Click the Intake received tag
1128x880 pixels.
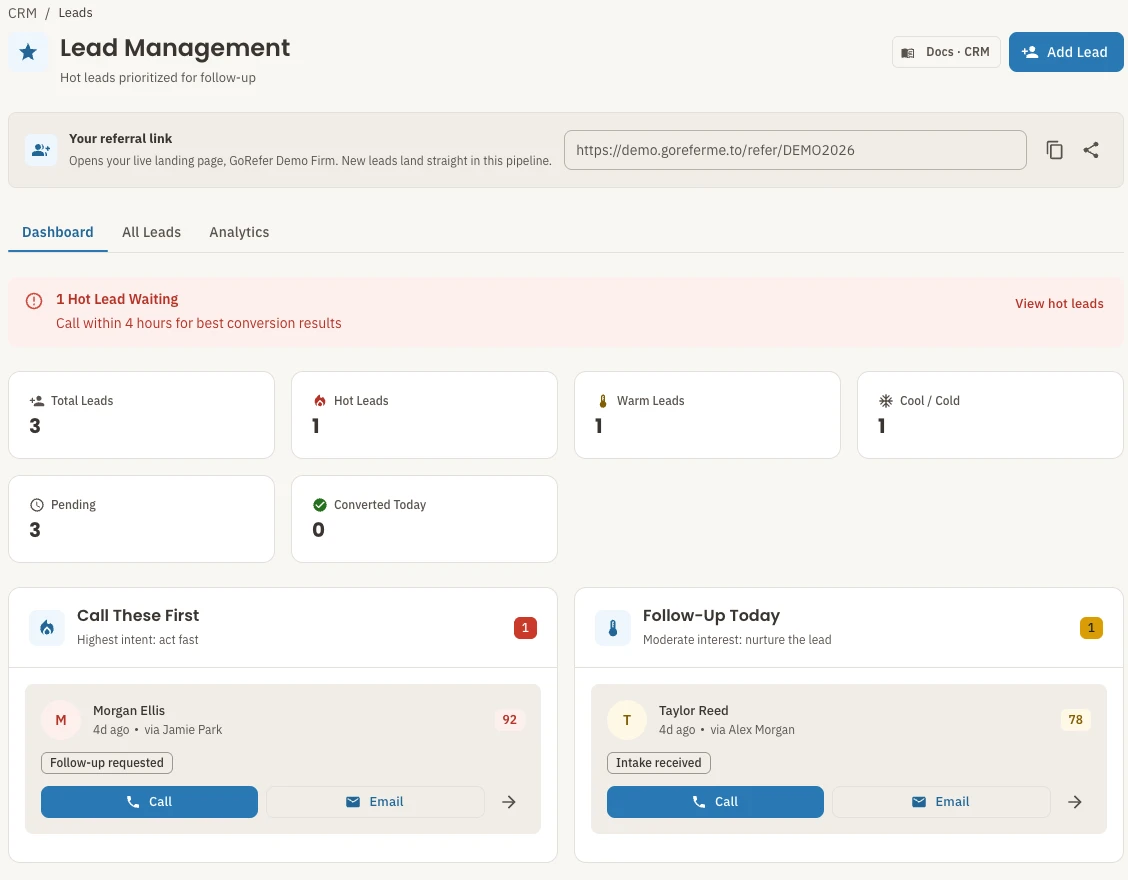coord(658,763)
